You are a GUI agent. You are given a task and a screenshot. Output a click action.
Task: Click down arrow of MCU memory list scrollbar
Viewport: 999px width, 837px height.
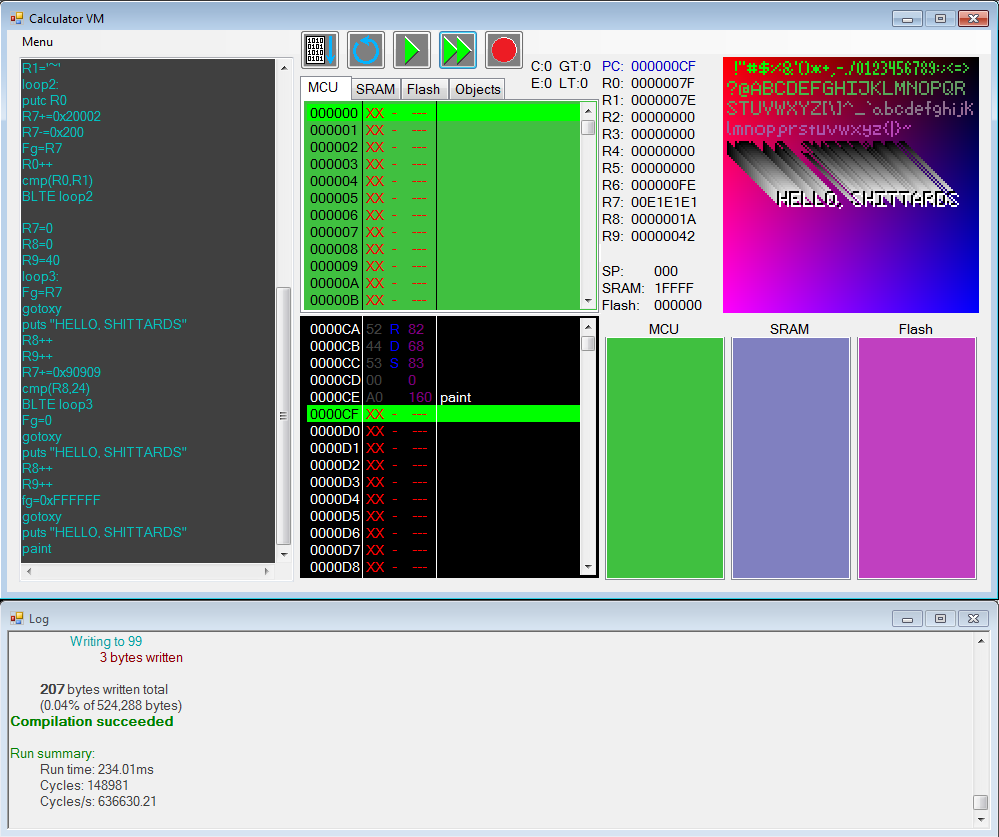tap(588, 301)
